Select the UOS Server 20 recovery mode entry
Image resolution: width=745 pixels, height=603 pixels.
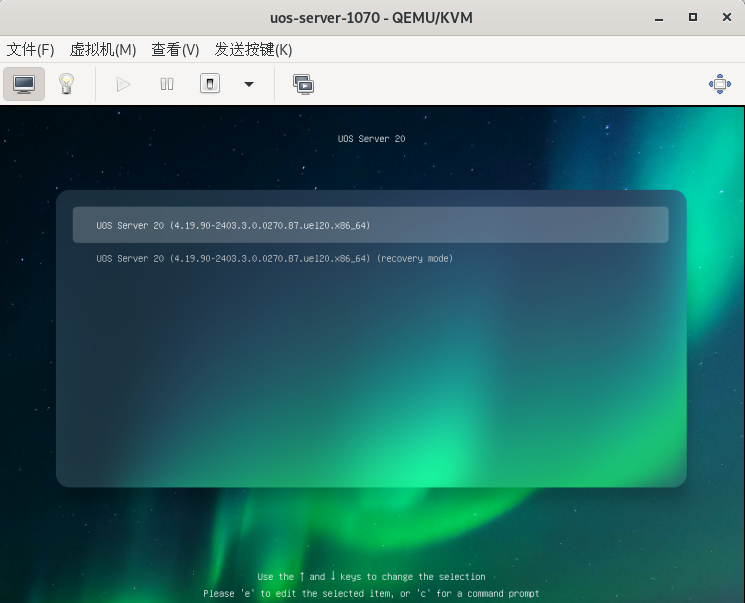pos(275,258)
